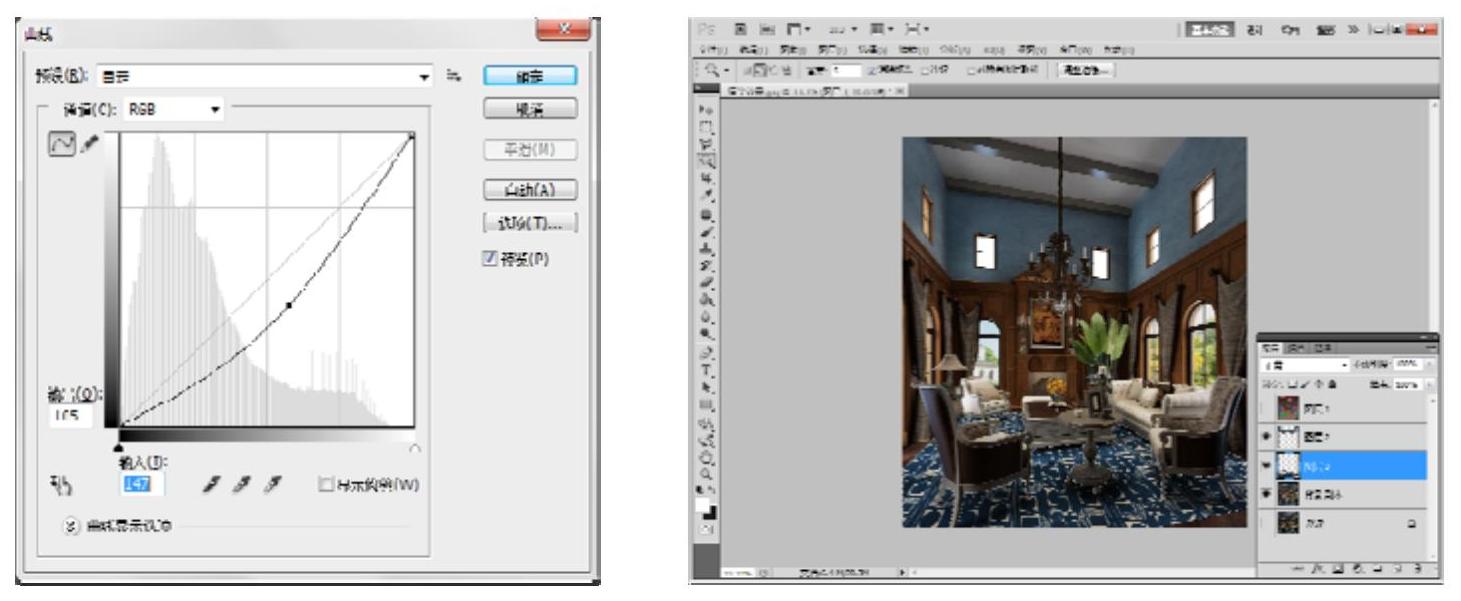Click the 选项(T)... Options button in Curves
Viewport: 1461px width, 601px height.
pyautogui.click(x=529, y=221)
